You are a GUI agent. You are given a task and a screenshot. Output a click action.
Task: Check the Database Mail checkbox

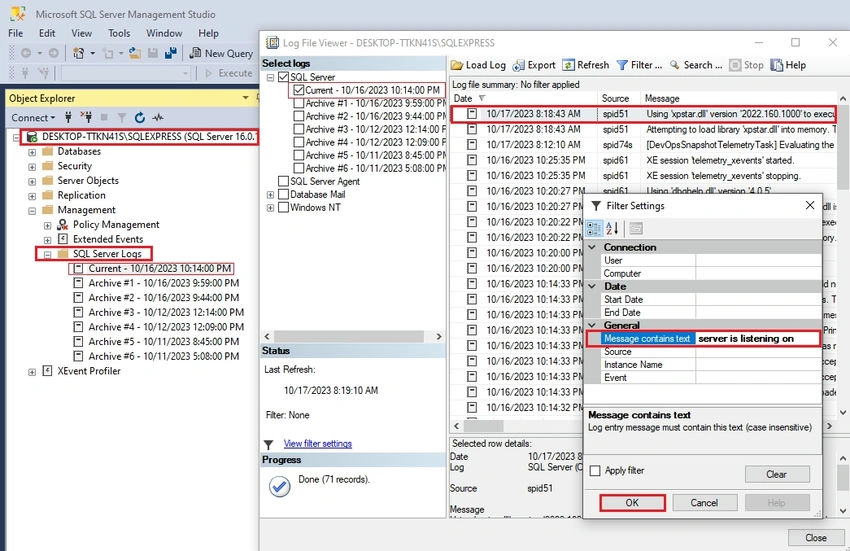tap(284, 194)
